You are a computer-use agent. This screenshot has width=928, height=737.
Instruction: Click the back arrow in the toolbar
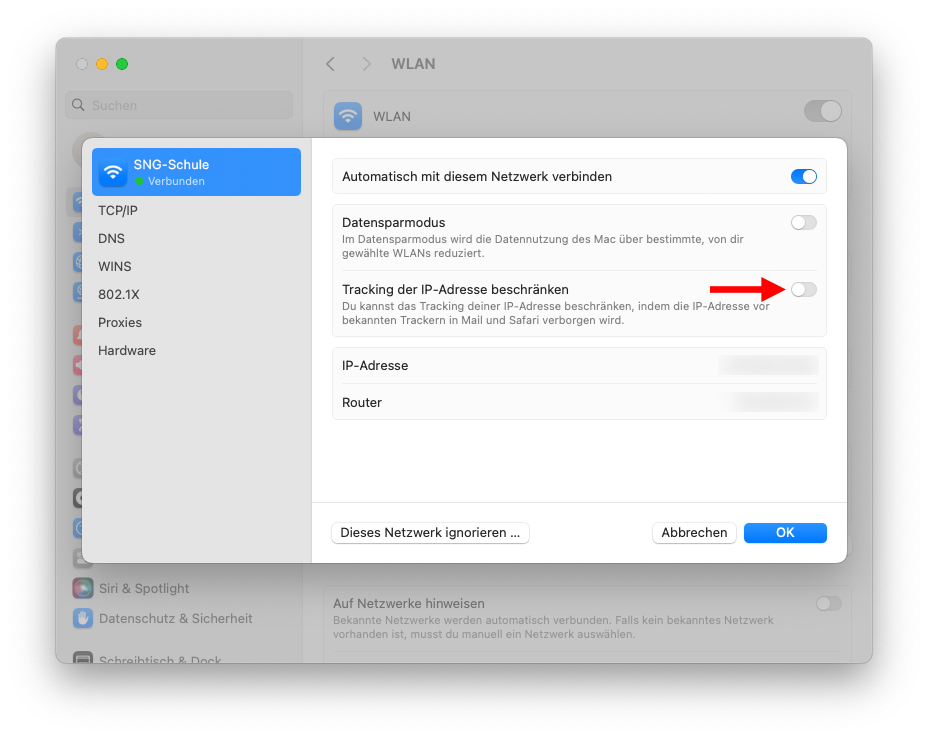pos(331,64)
